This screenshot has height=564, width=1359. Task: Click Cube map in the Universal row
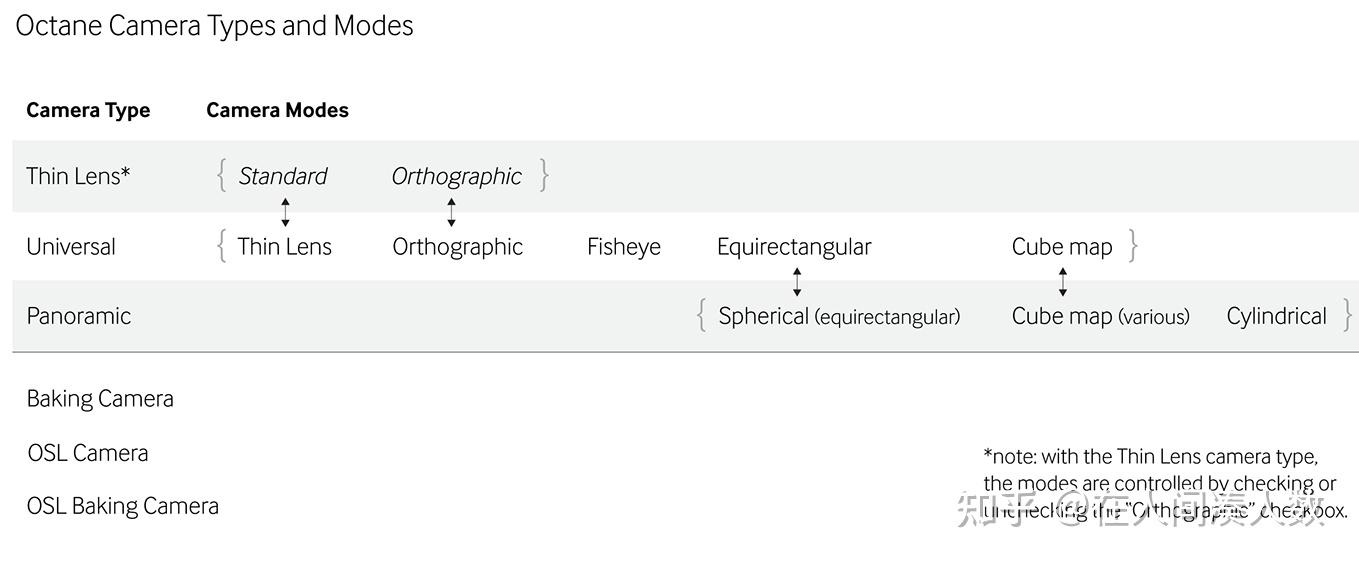click(1061, 246)
